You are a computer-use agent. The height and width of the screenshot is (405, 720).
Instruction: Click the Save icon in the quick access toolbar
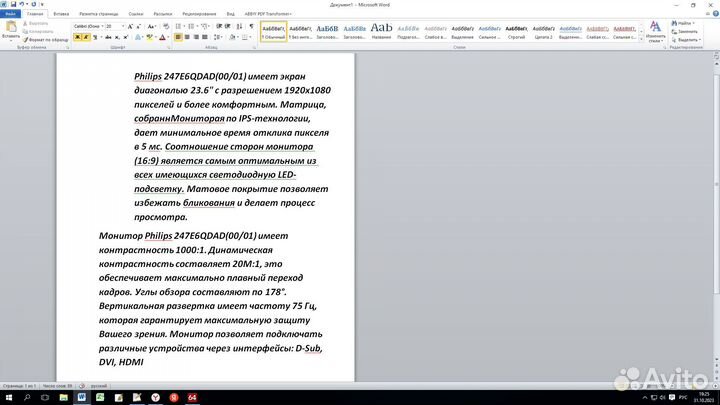13,4
